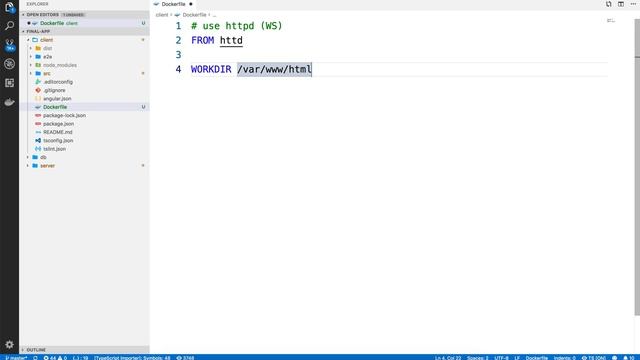Click the Docker whale icon beside Dockerfile in tree
The width and height of the screenshot is (640, 360).
(38, 107)
